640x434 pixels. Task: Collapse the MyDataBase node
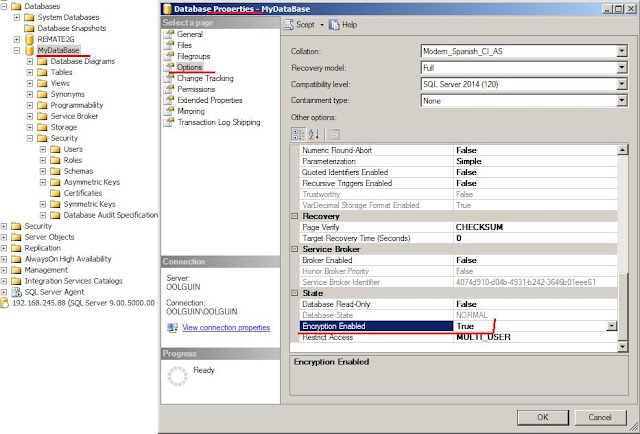[x=17, y=50]
